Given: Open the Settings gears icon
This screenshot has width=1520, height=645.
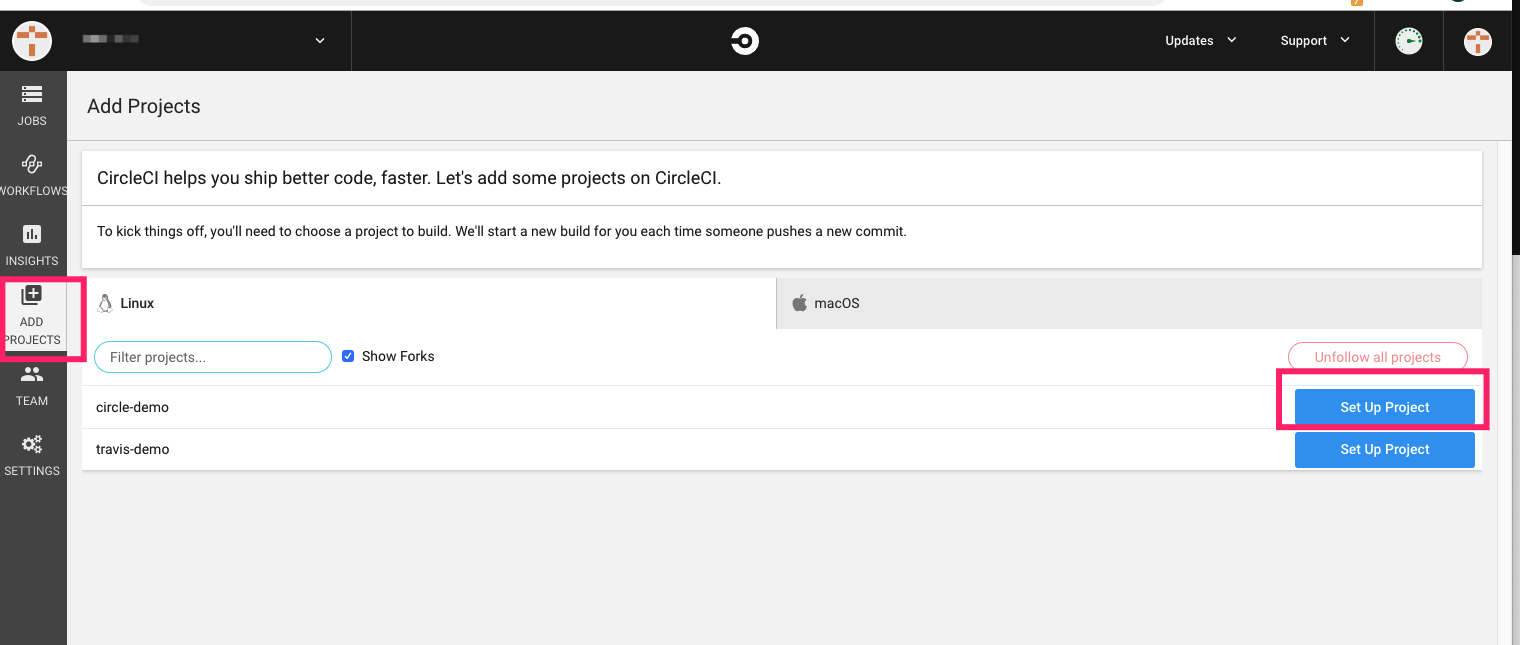Looking at the screenshot, I should 32,444.
